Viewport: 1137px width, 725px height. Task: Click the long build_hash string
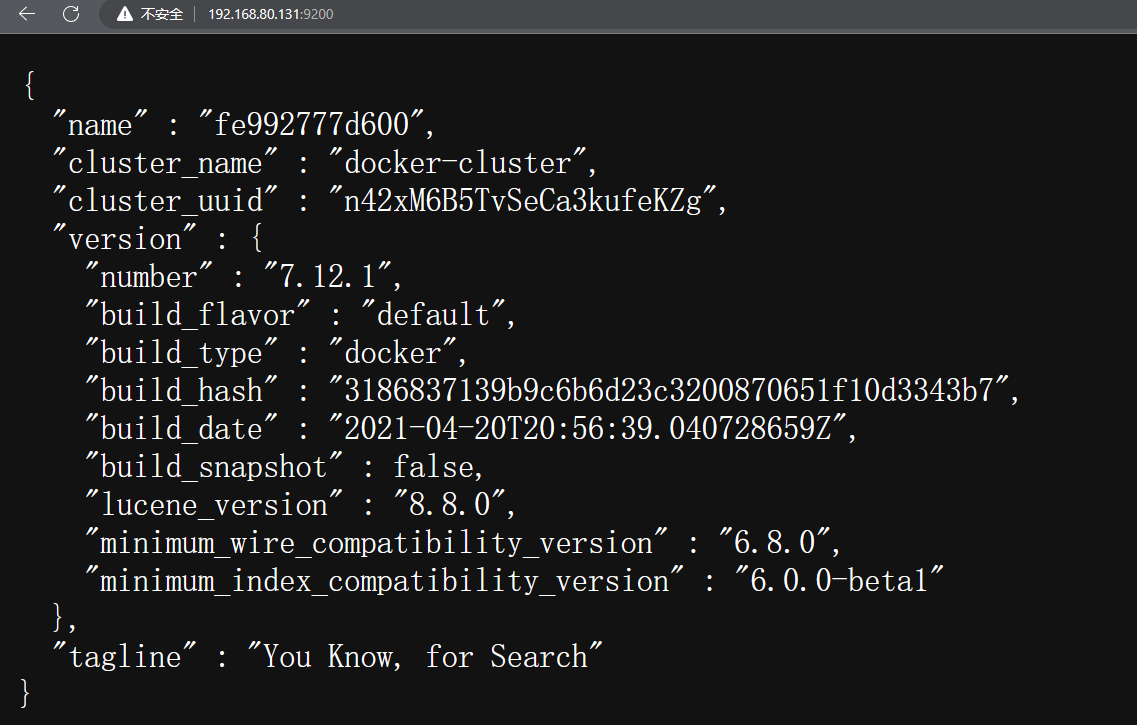coord(669,390)
